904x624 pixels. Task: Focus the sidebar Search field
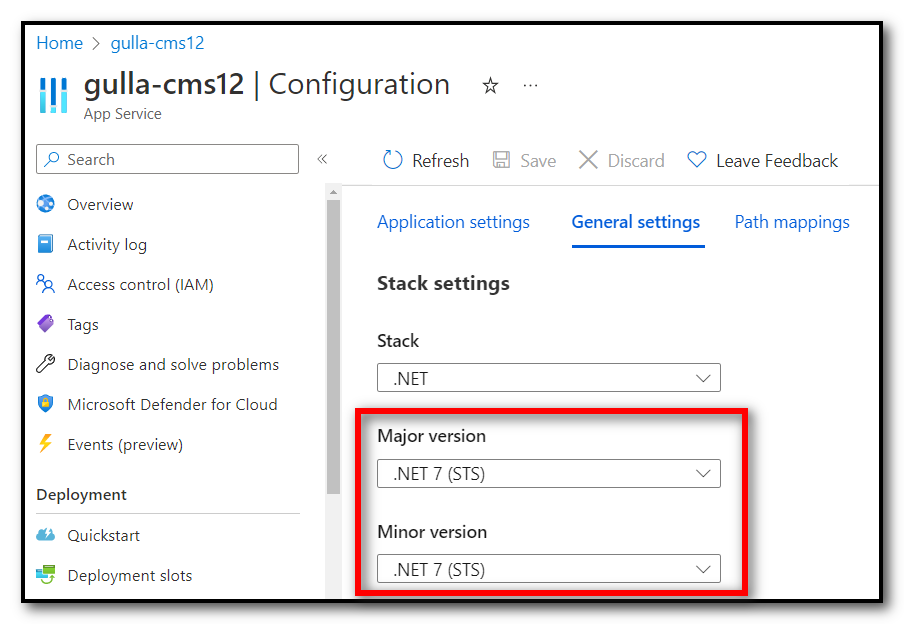167,159
